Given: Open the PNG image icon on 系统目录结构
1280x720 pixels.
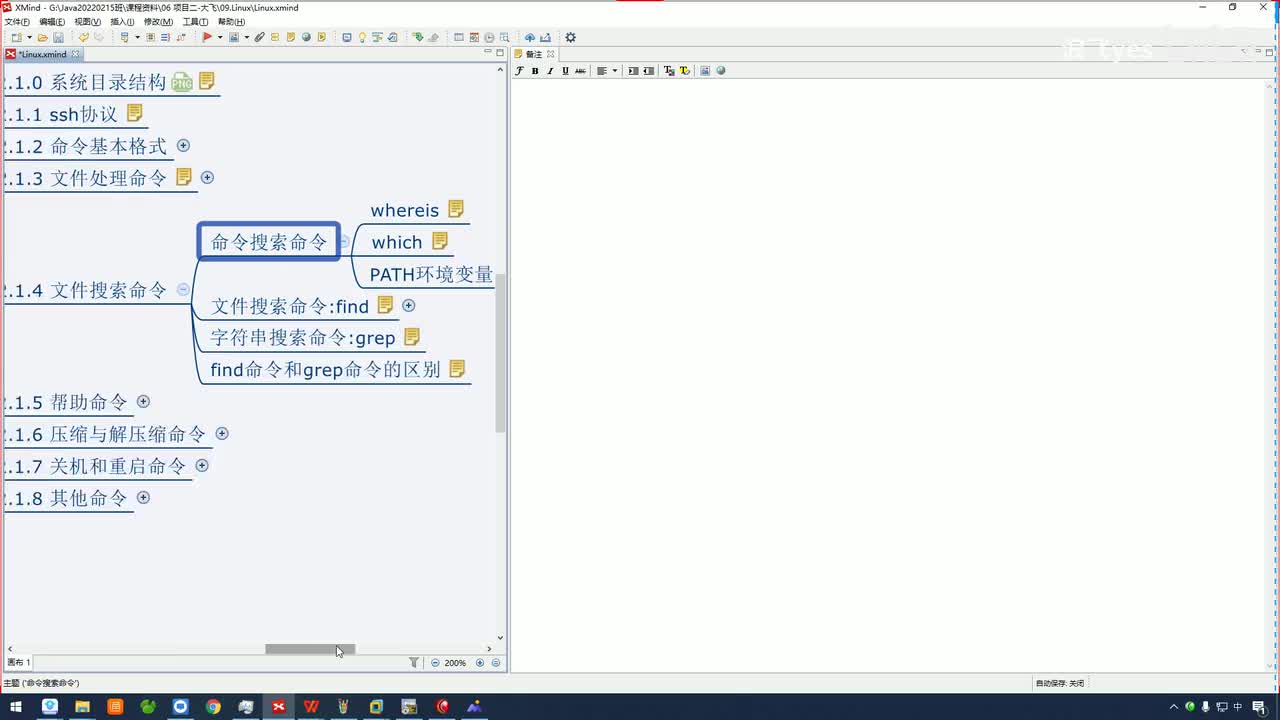Looking at the screenshot, I should (x=181, y=82).
